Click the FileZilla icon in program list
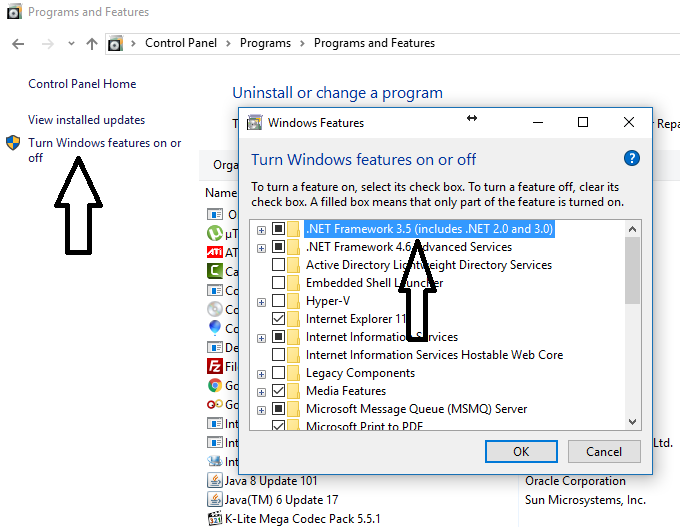This screenshot has height=527, width=680. 215,366
